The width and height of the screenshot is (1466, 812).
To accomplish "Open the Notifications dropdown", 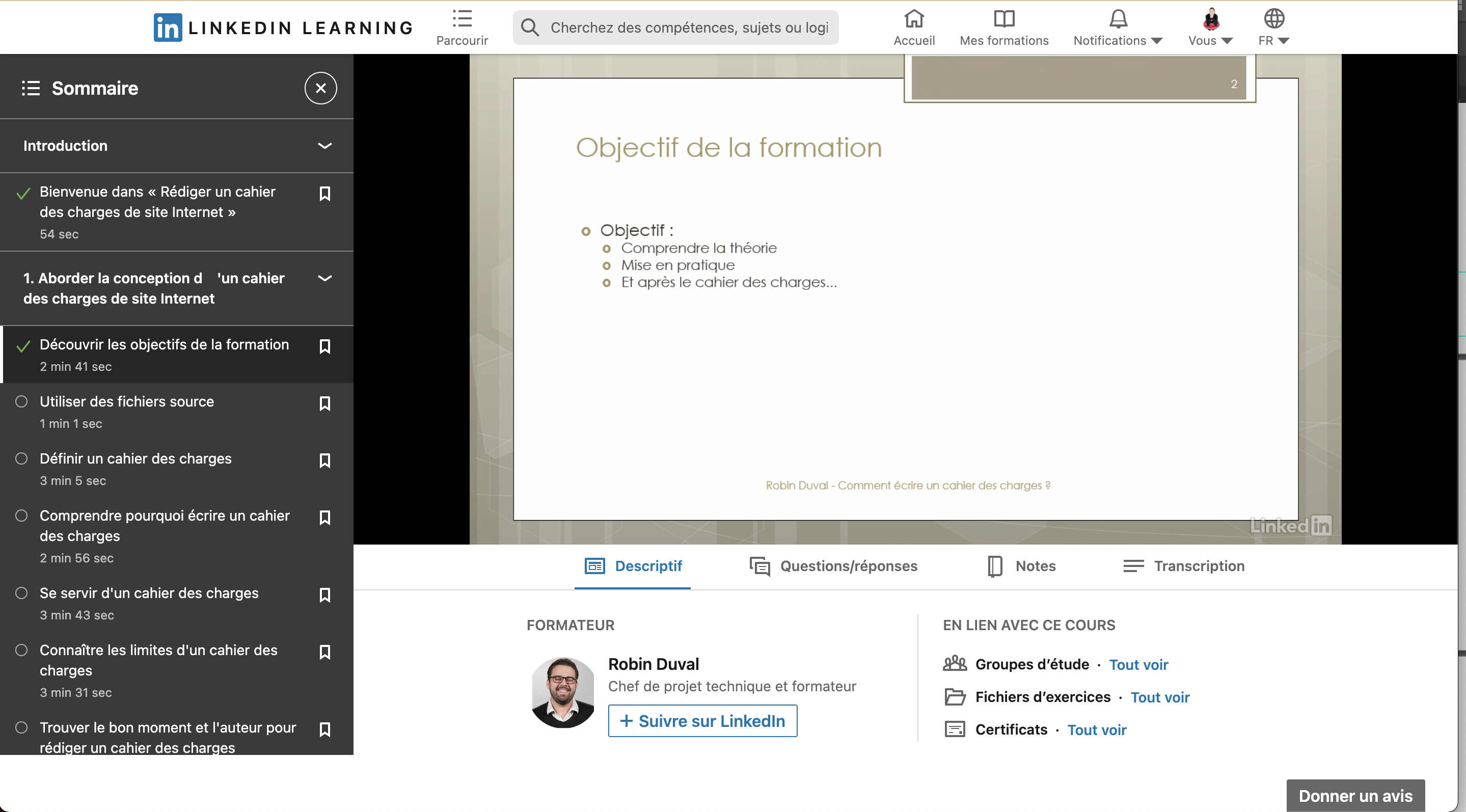I will (1117, 28).
